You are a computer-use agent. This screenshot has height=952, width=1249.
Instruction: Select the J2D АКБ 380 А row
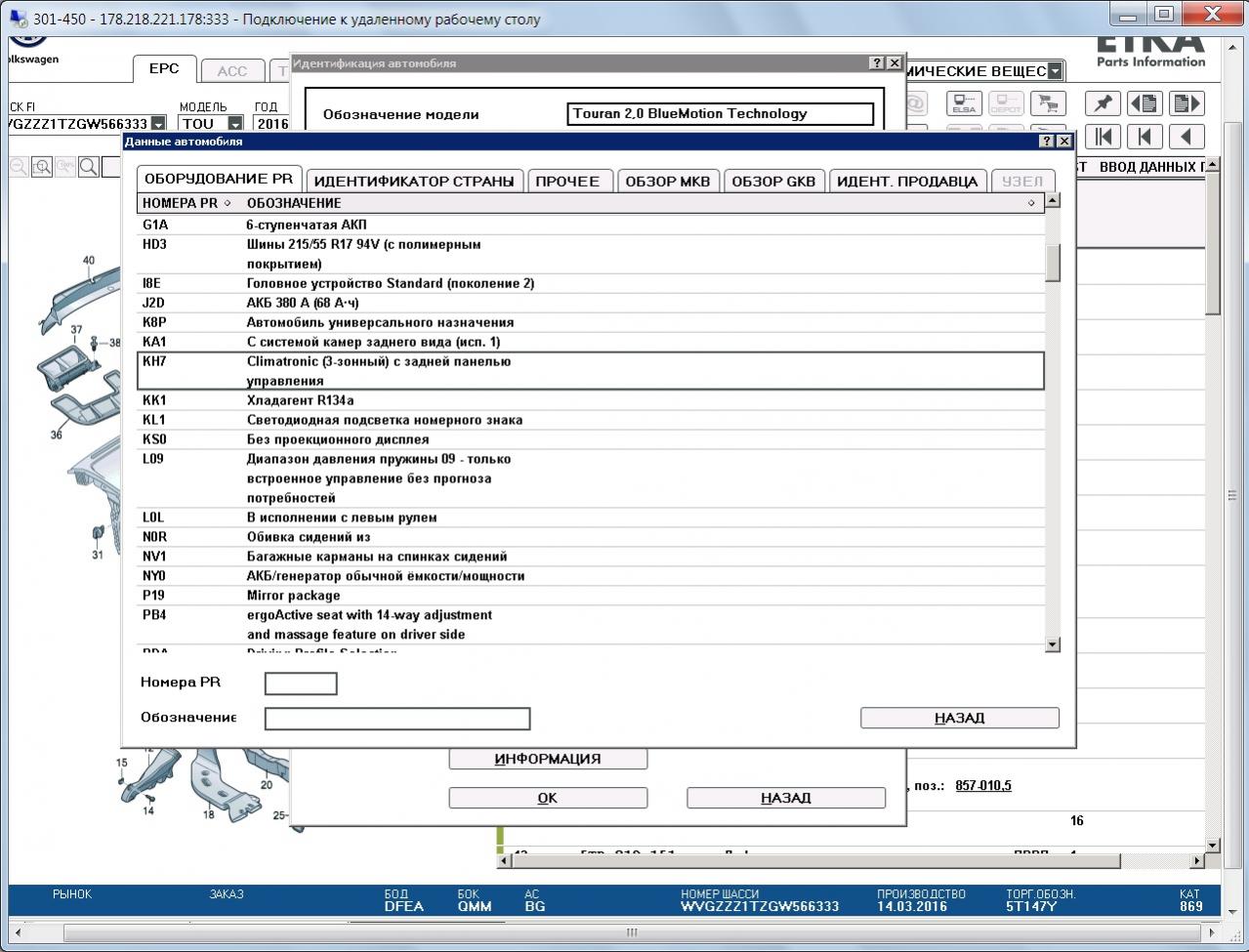tap(591, 303)
